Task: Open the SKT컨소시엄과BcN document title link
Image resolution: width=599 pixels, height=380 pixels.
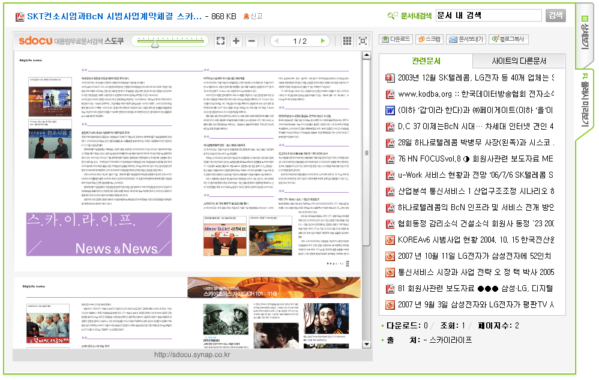Action: [114, 16]
